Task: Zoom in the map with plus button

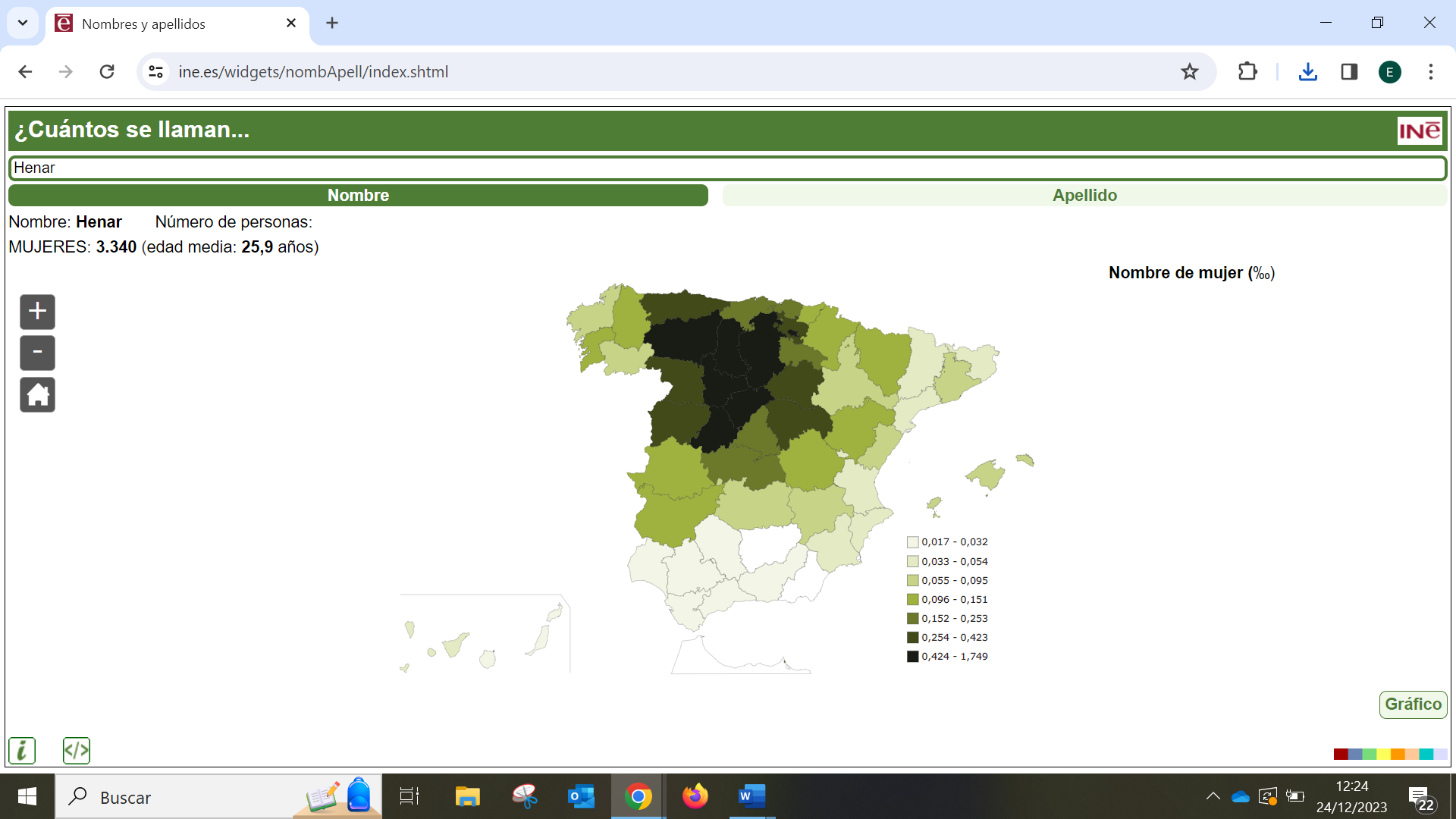Action: tap(37, 312)
